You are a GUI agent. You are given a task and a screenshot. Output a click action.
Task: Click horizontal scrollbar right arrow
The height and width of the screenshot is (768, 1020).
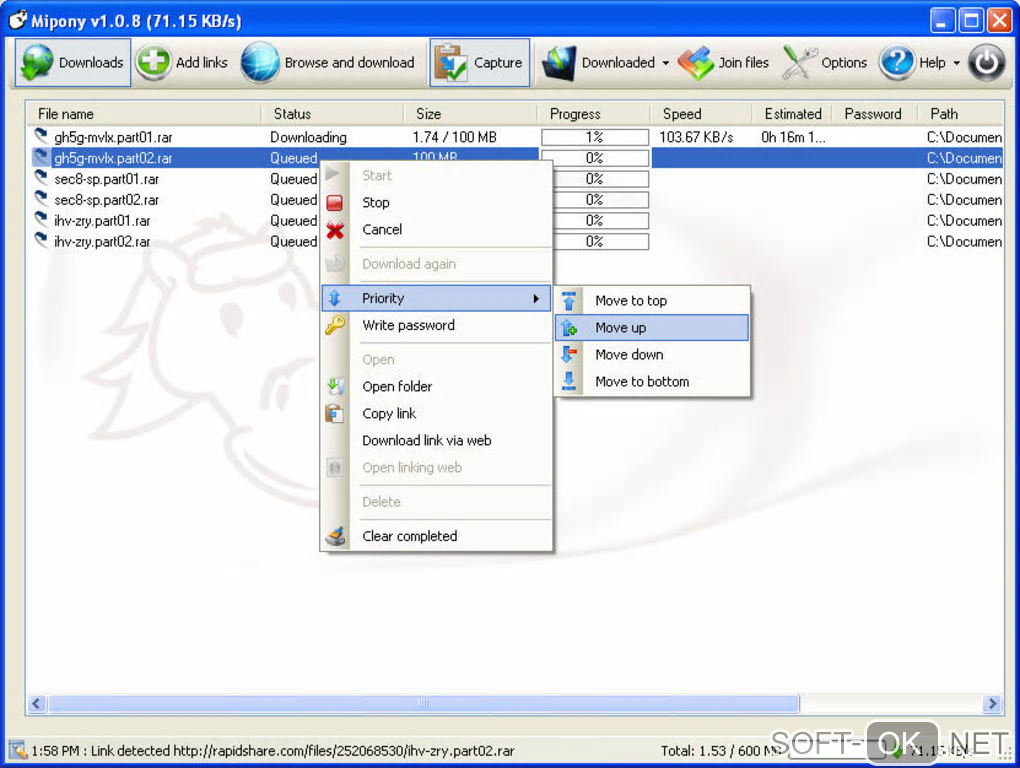(992, 704)
